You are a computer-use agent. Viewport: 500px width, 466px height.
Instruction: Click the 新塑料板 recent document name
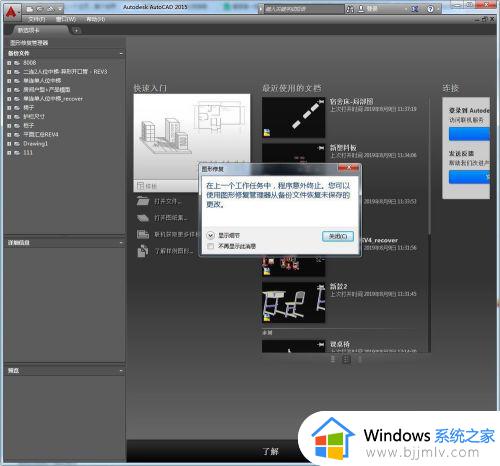pyautogui.click(x=343, y=147)
